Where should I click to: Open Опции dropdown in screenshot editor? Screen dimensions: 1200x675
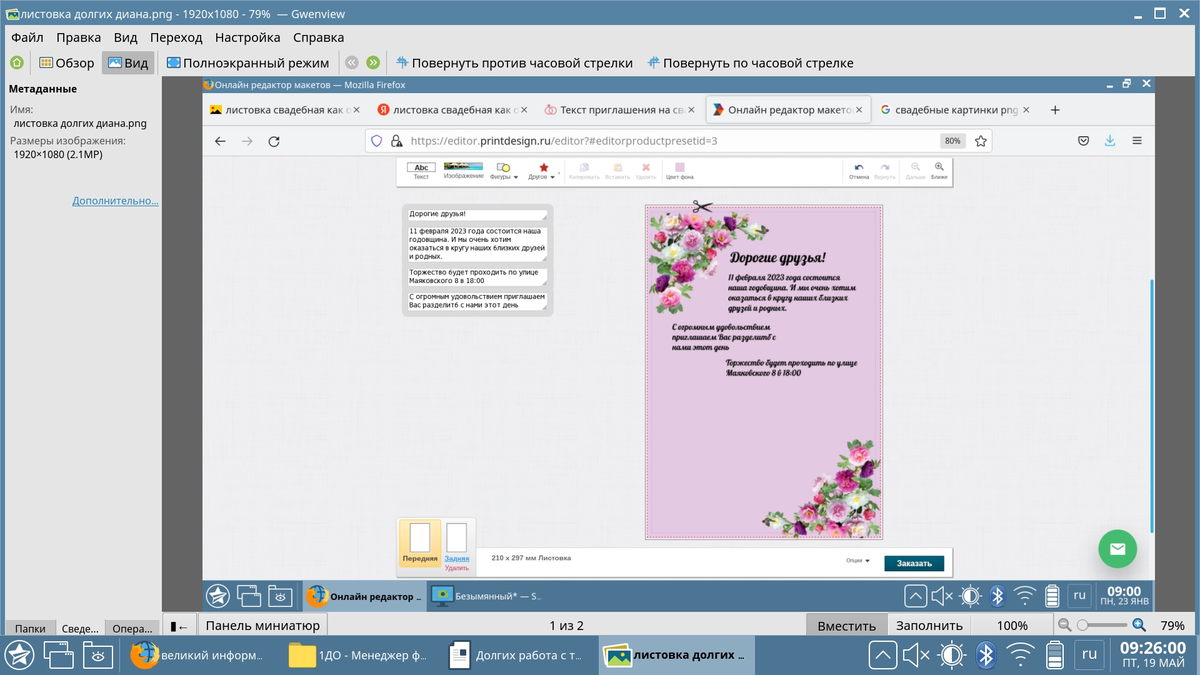858,561
